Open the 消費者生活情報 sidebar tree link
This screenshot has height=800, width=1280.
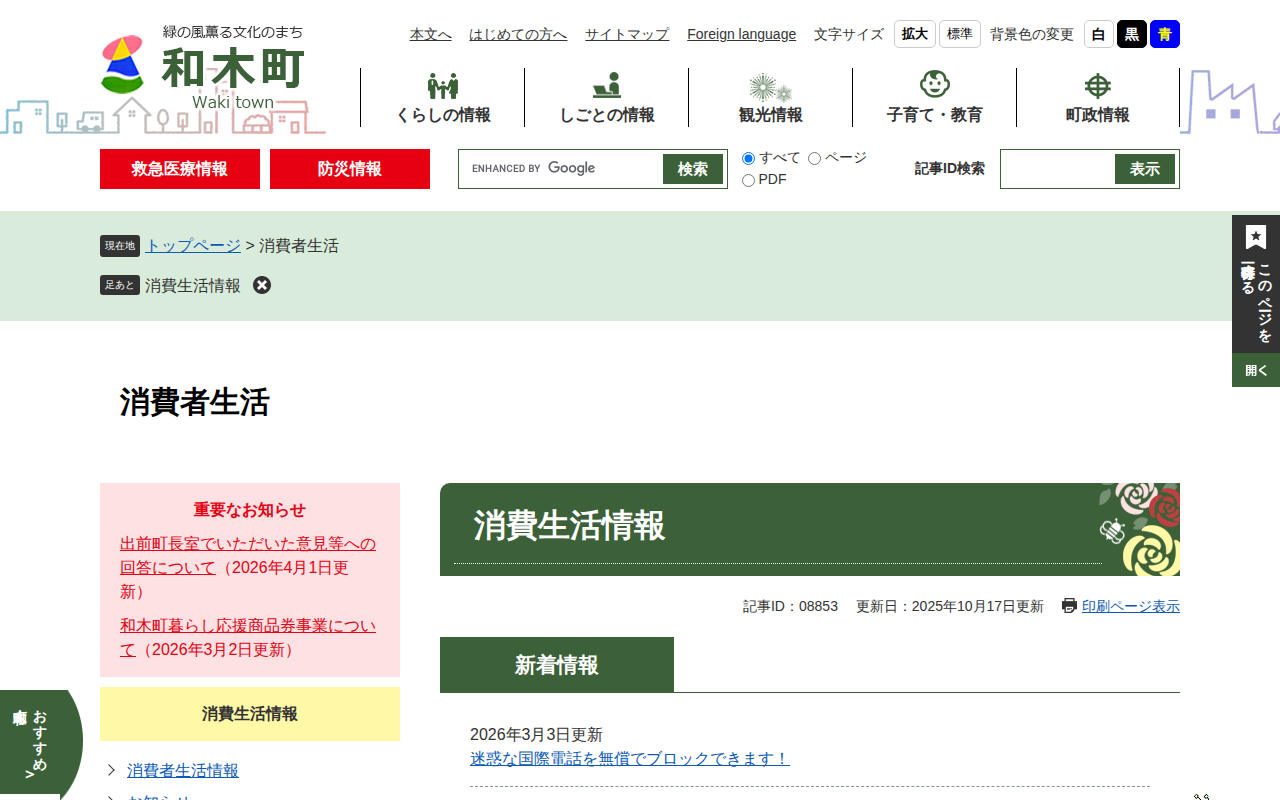pos(182,770)
